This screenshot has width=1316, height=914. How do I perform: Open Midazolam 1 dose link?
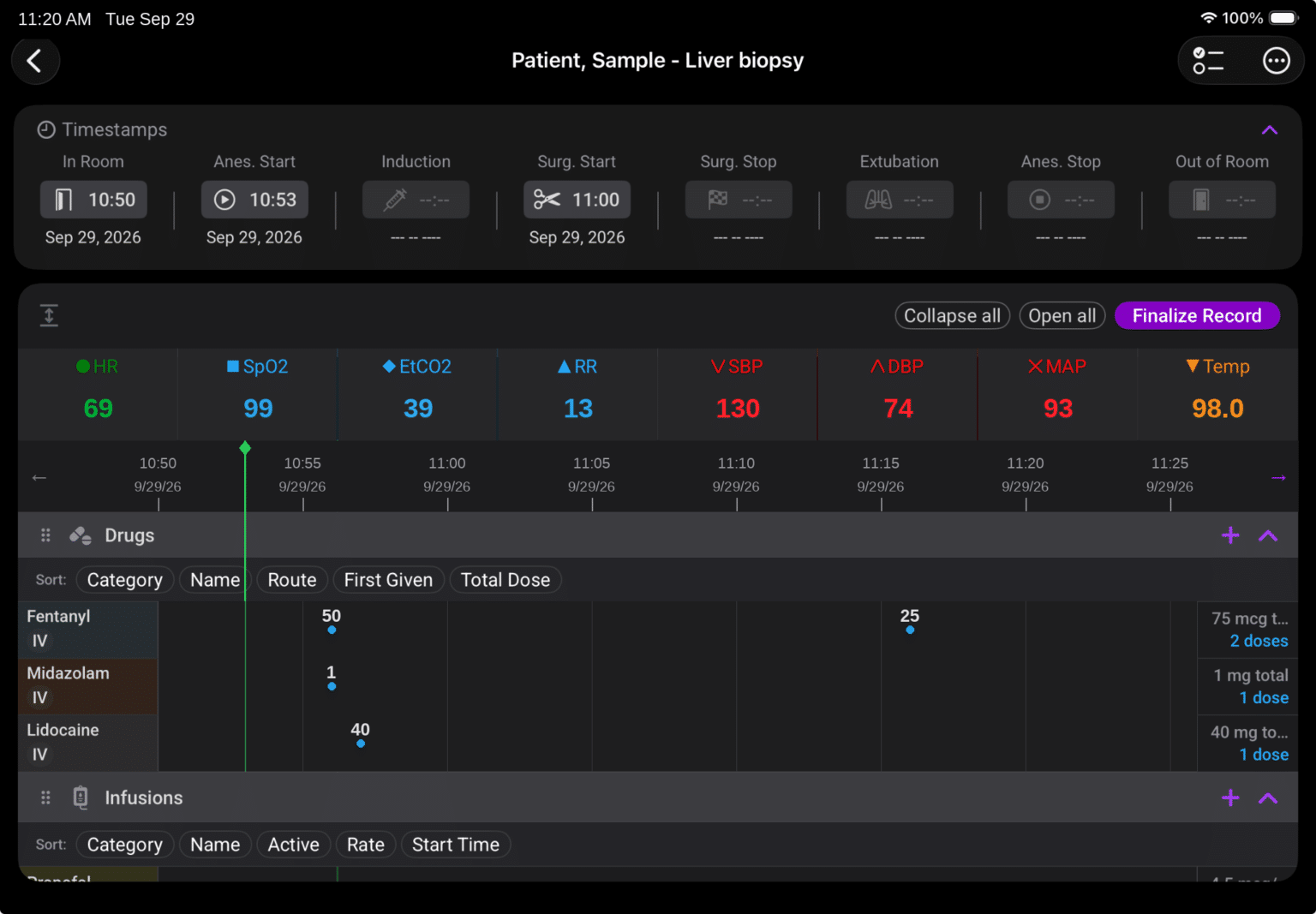(x=1264, y=697)
